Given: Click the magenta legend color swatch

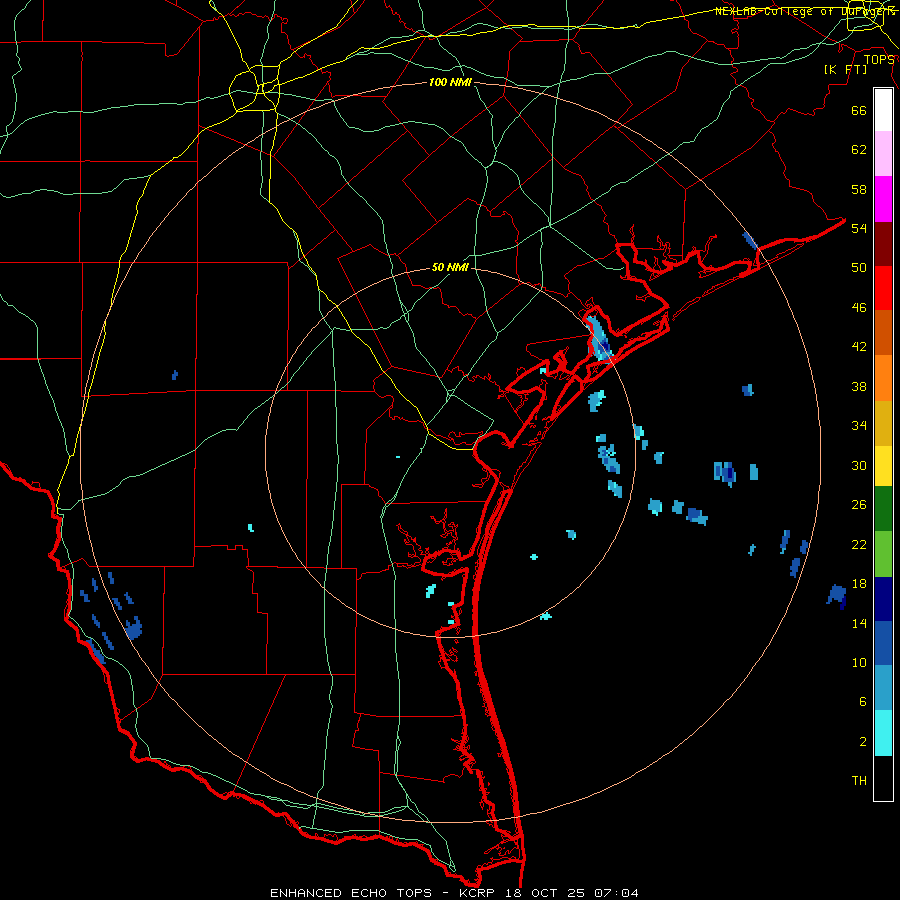Looking at the screenshot, I should pos(883,199).
